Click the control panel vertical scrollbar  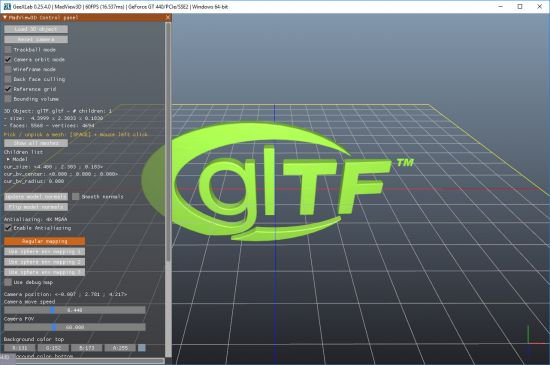pyautogui.click(x=168, y=142)
